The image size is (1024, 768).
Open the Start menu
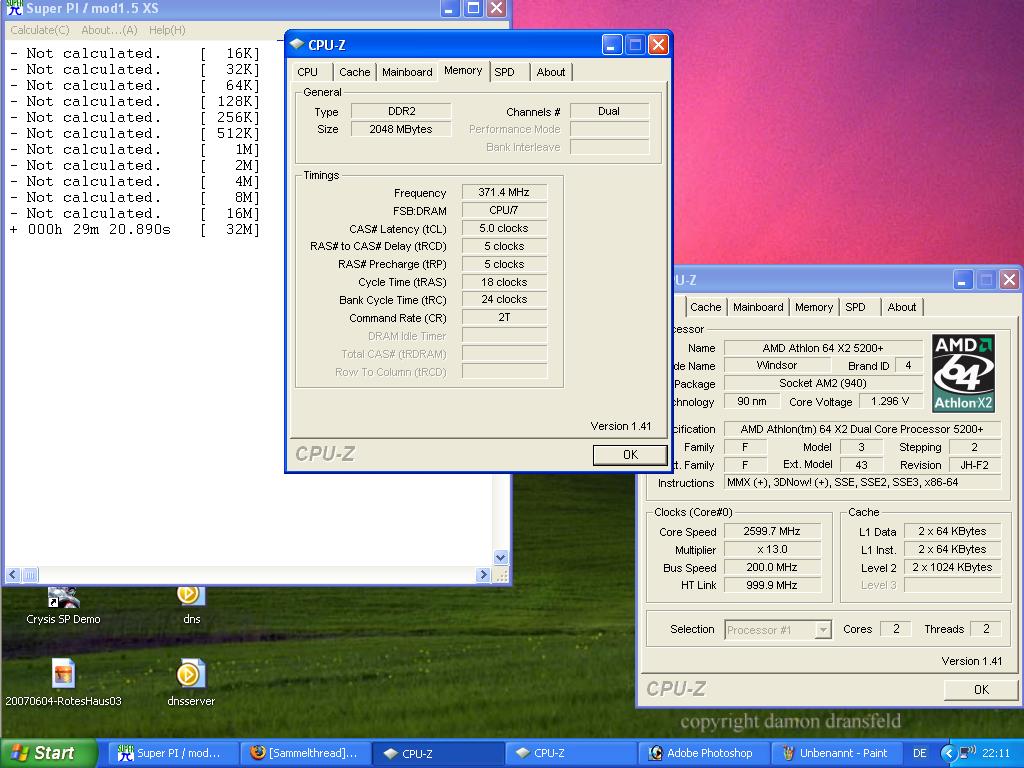[48, 753]
